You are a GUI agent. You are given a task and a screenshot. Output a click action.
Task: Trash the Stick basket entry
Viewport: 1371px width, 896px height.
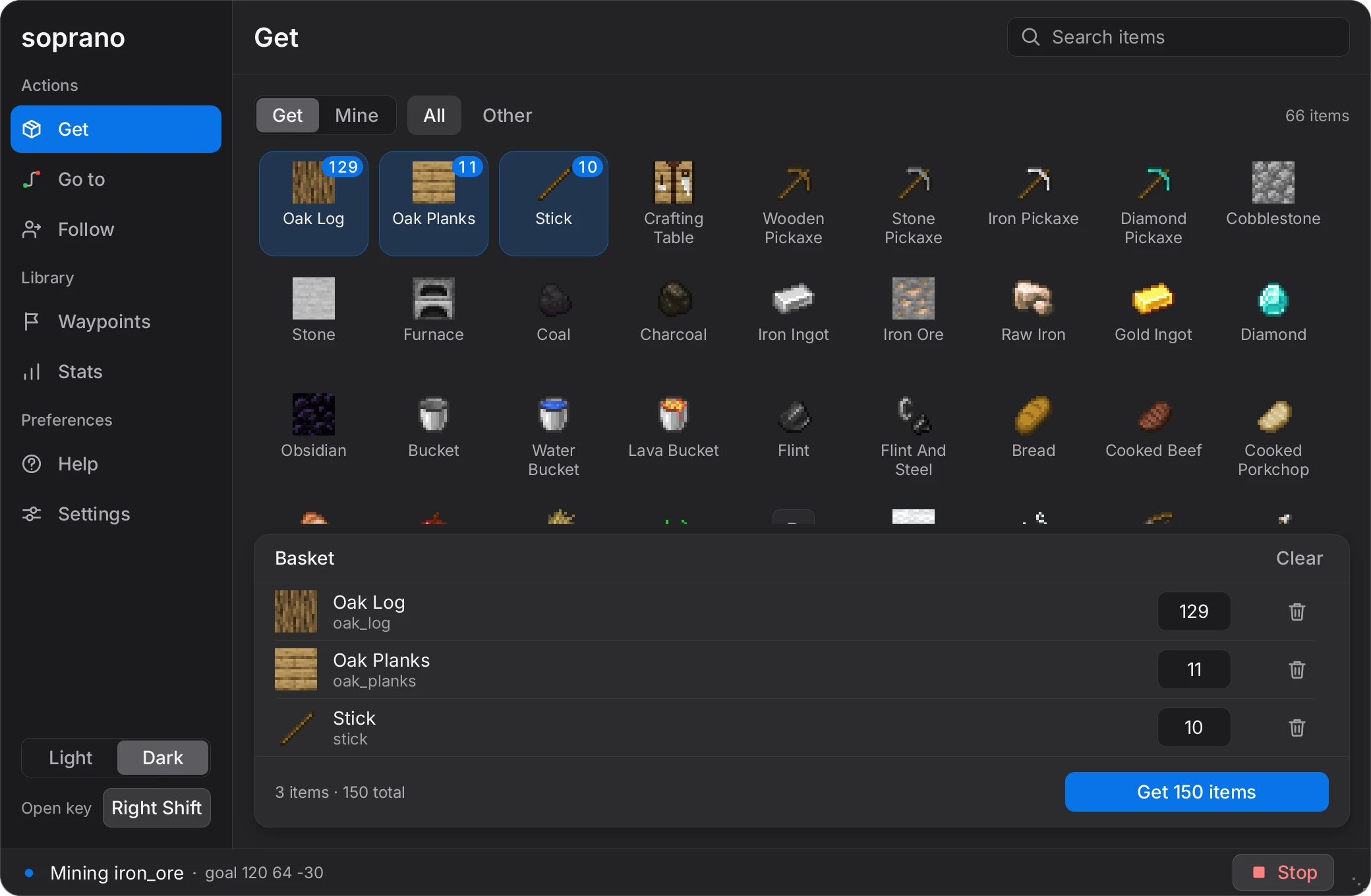click(x=1297, y=727)
